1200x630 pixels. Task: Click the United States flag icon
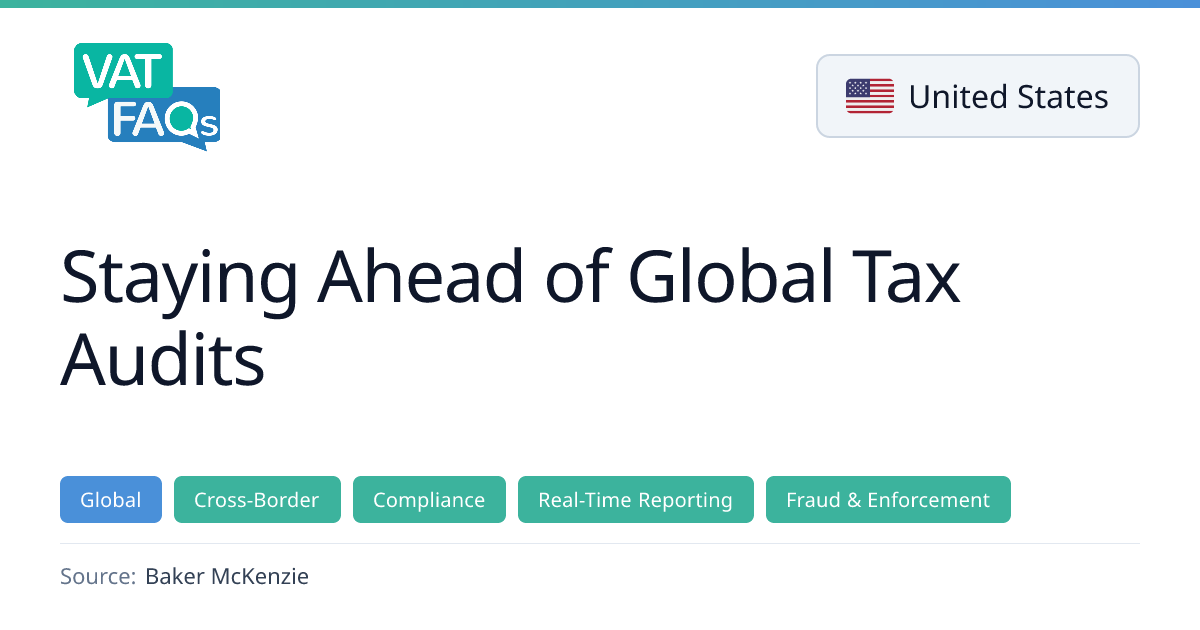(x=869, y=96)
